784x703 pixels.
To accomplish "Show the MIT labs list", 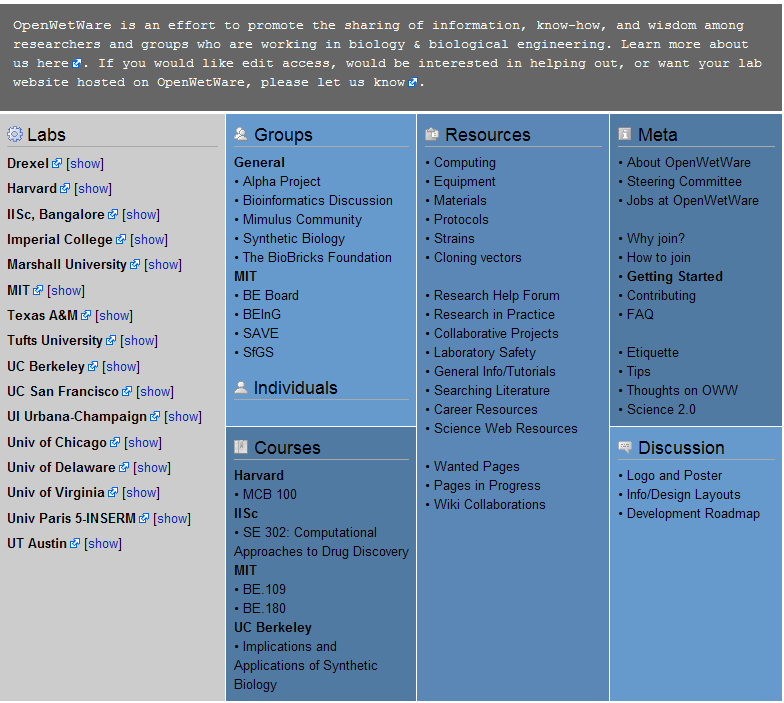I will coord(66,291).
